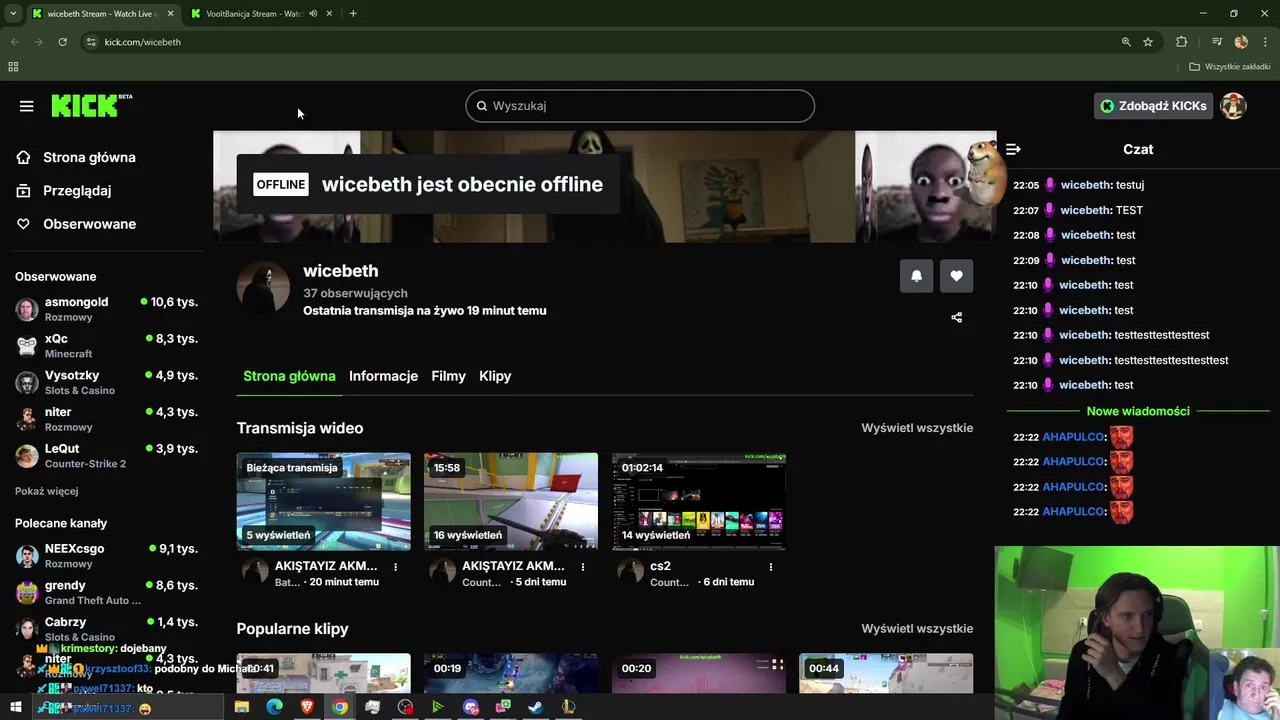Click Wyświetl wszystkie beside Transmisja wideo
The image size is (1280, 720).
coord(917,428)
